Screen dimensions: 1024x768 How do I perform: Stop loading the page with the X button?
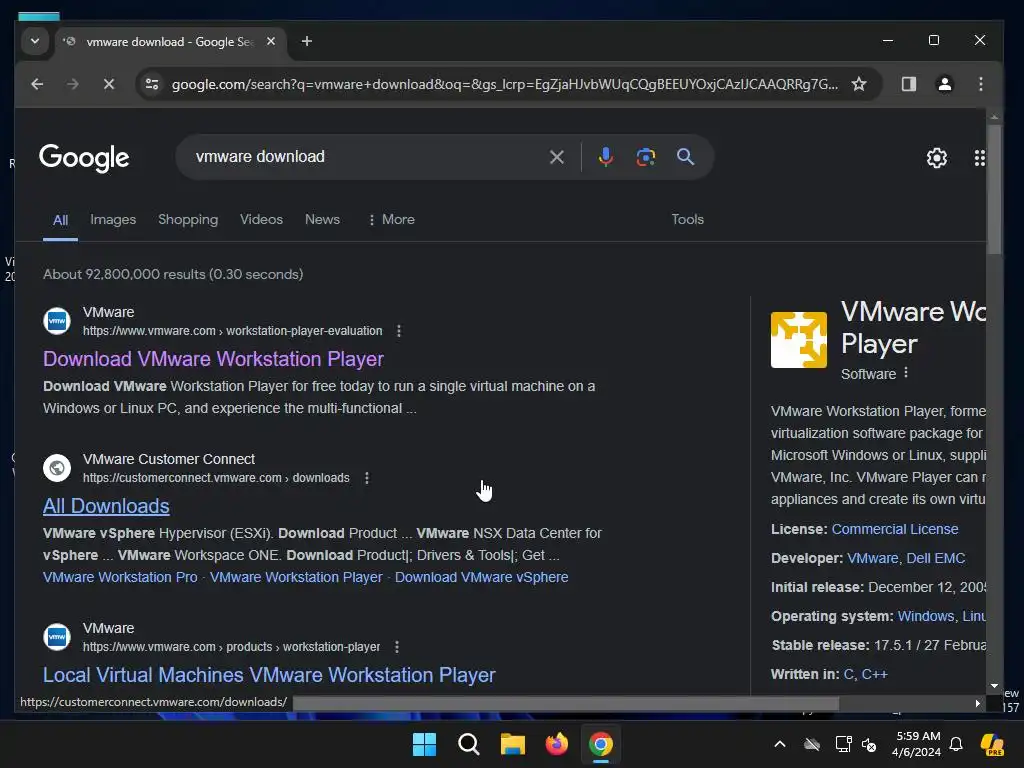(x=108, y=84)
